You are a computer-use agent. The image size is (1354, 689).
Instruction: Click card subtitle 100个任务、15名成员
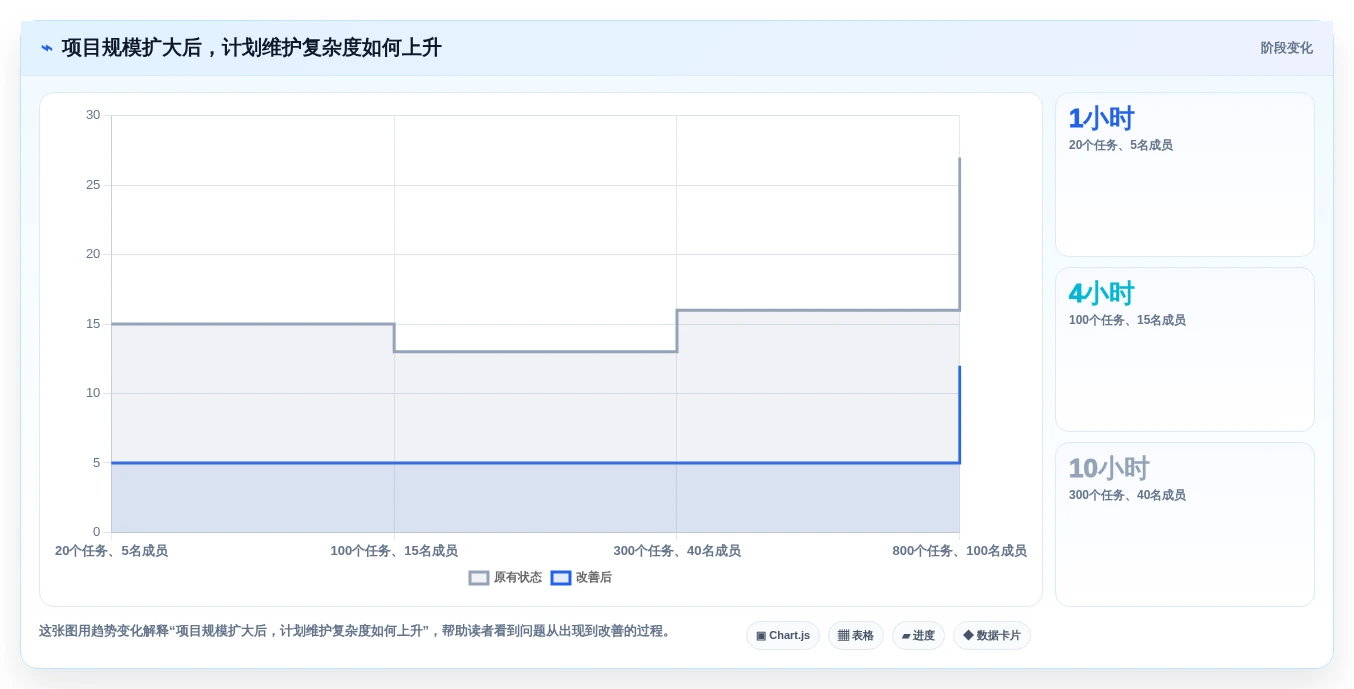(x=1127, y=321)
